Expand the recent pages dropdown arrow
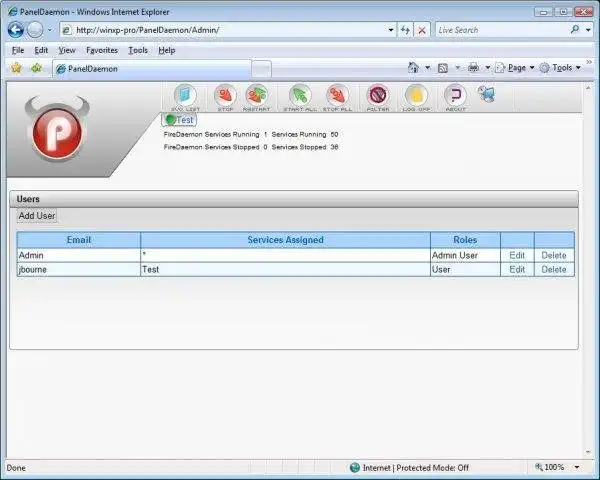The width and height of the screenshot is (600, 480). tap(50, 30)
